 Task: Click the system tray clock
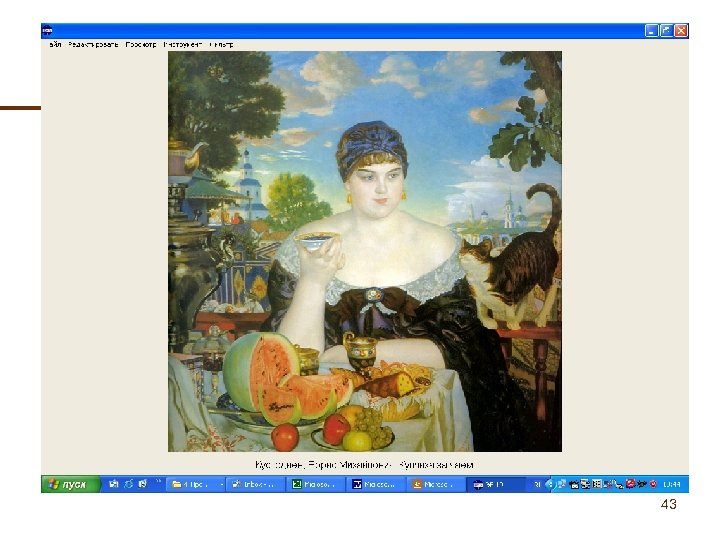672,484
